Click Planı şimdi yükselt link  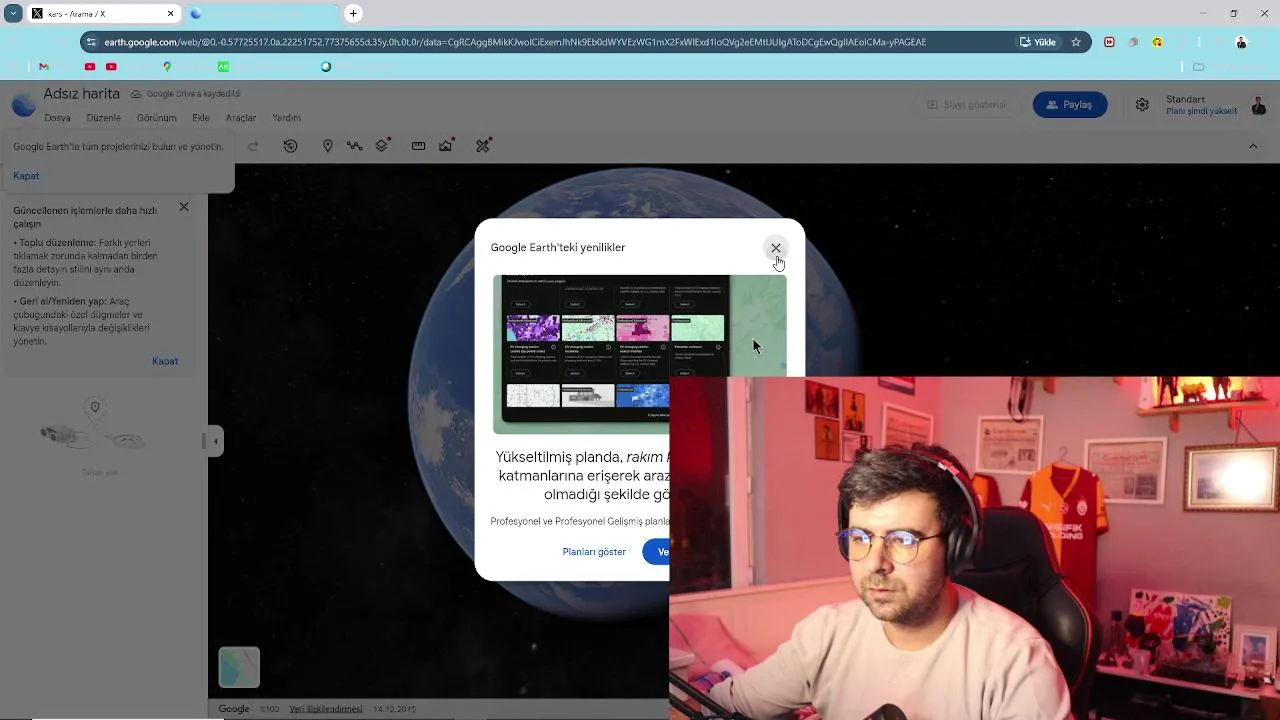pos(1201,111)
